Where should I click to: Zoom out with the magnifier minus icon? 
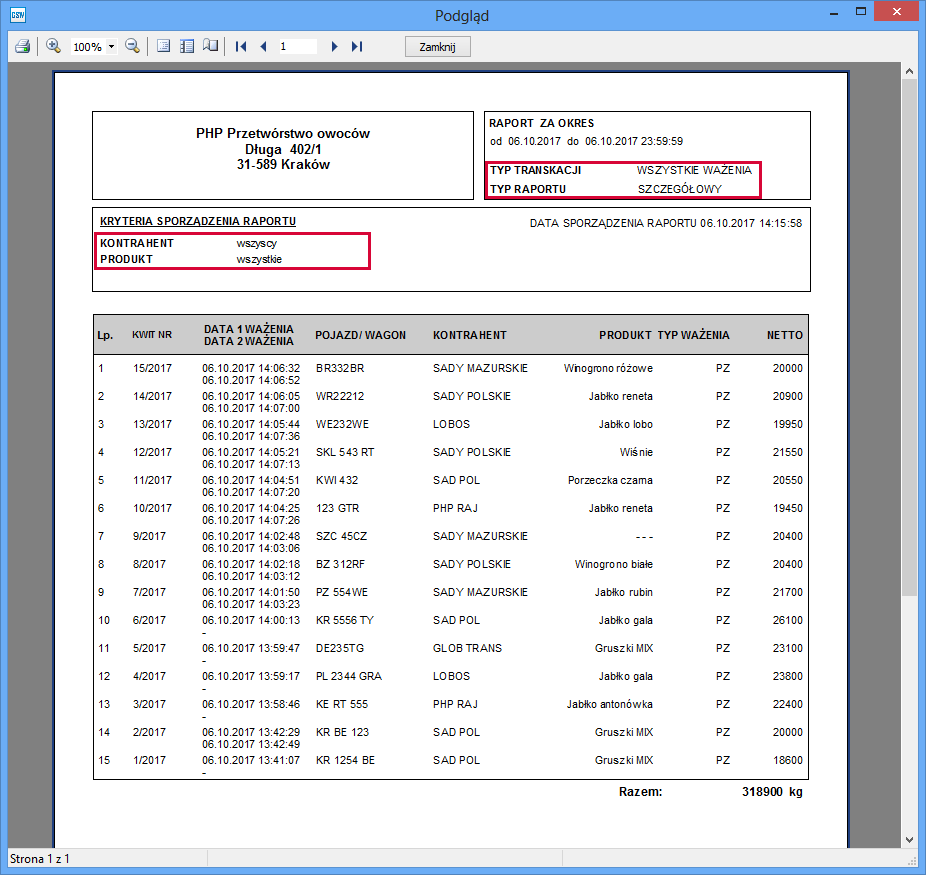tap(132, 47)
